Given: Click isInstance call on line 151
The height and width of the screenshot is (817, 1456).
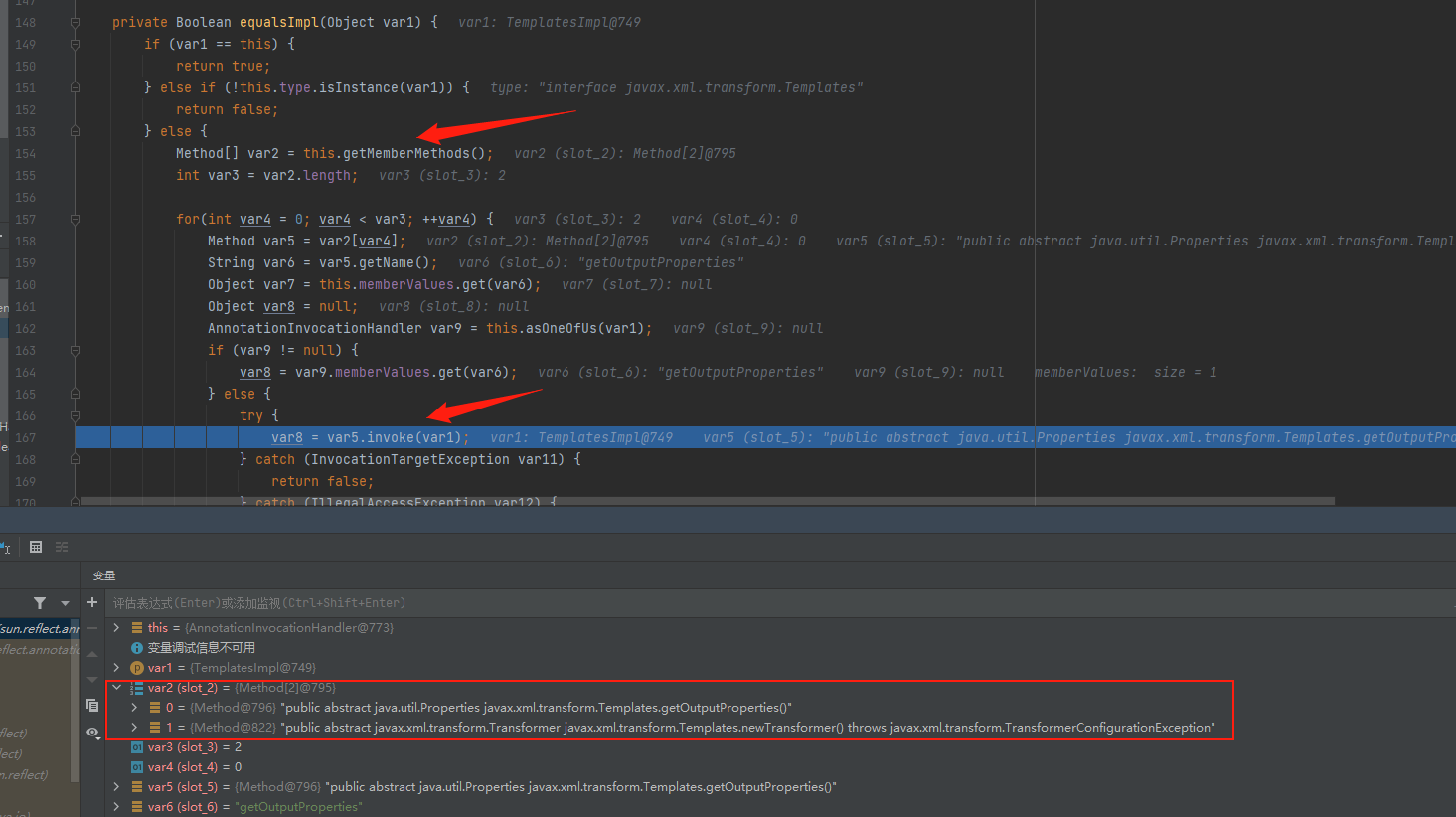Looking at the screenshot, I should [359, 87].
